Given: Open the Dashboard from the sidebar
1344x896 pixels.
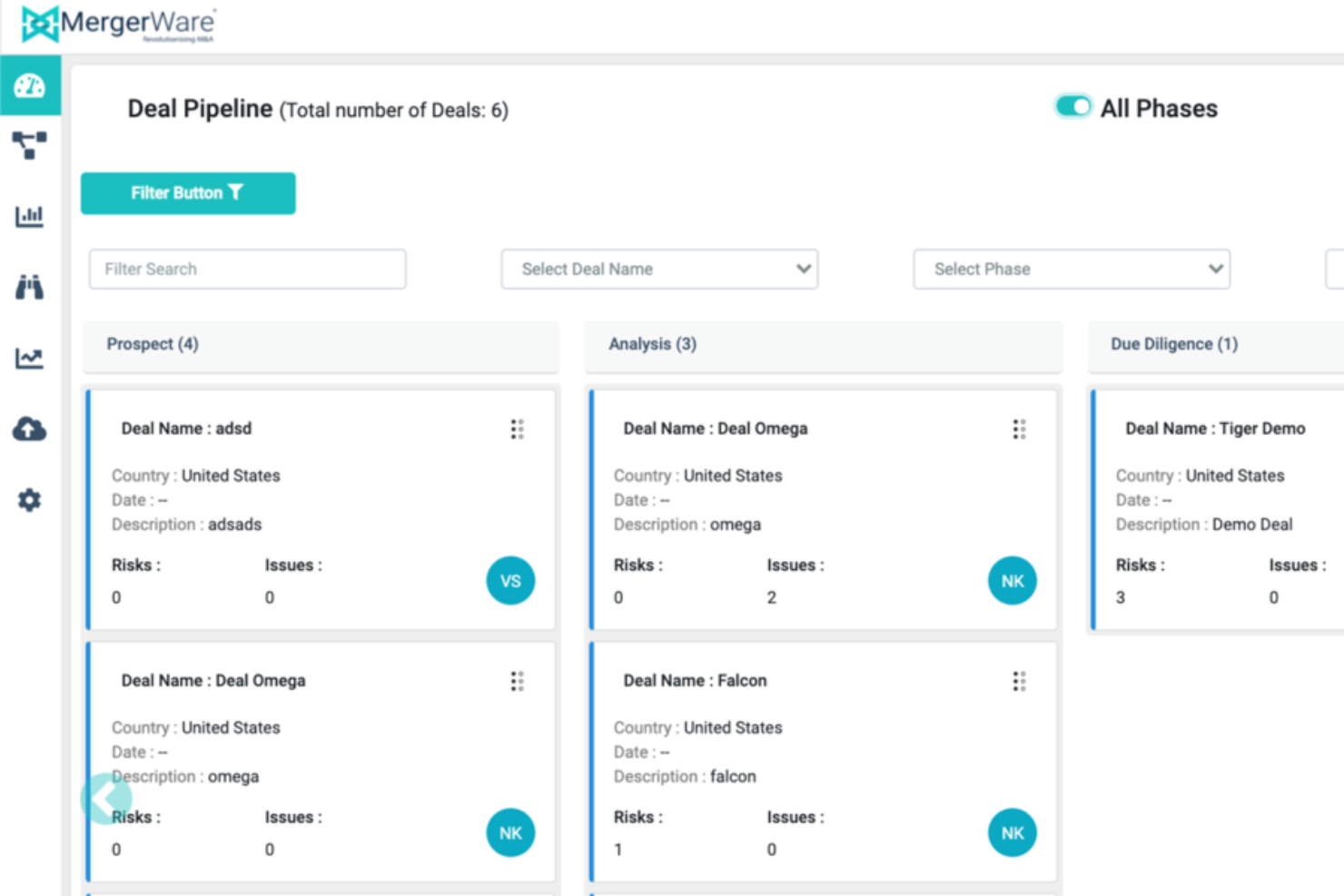Looking at the screenshot, I should coord(30,86).
